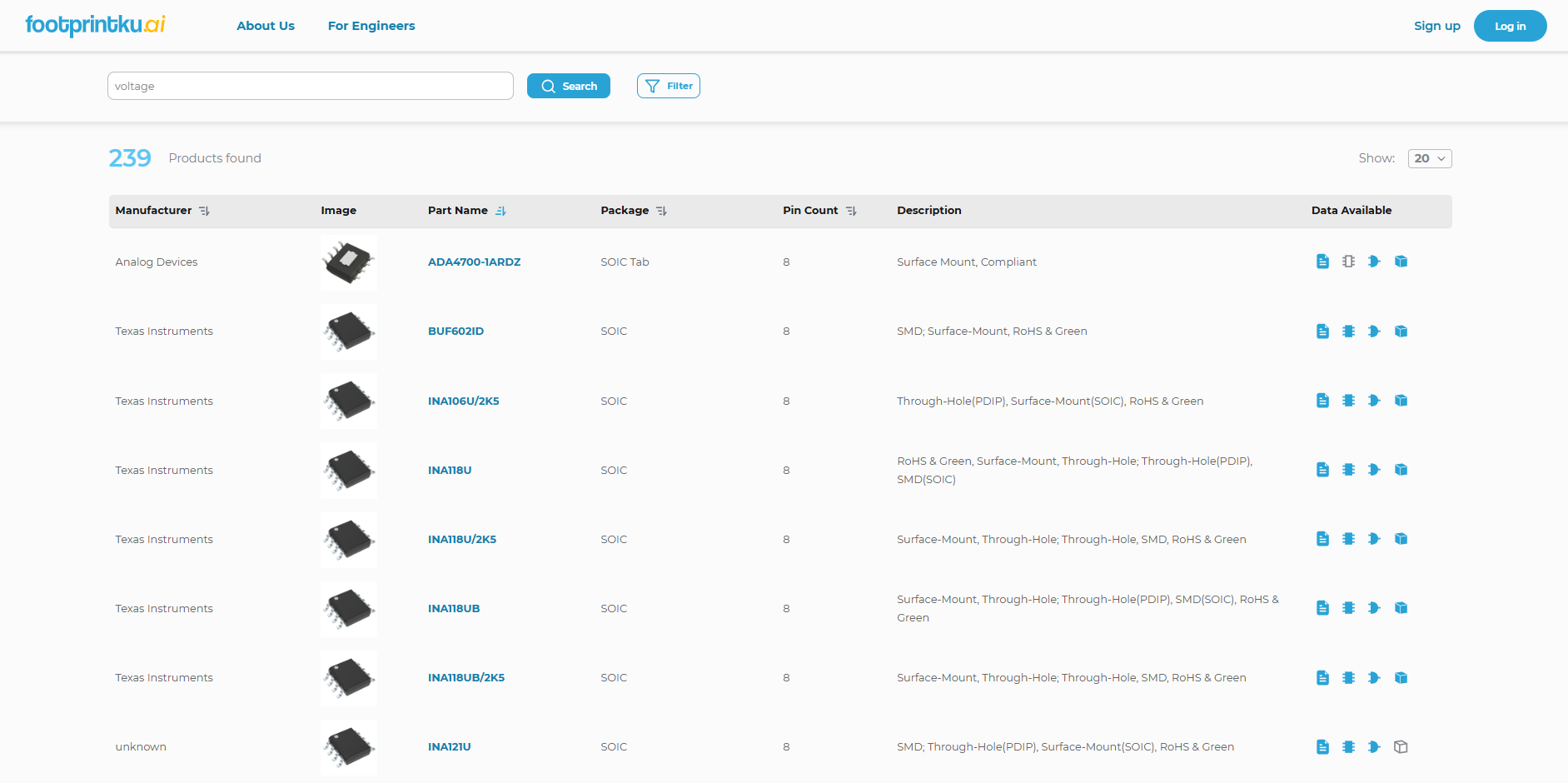This screenshot has height=783, width=1568.
Task: Click the Search button
Action: coord(569,86)
